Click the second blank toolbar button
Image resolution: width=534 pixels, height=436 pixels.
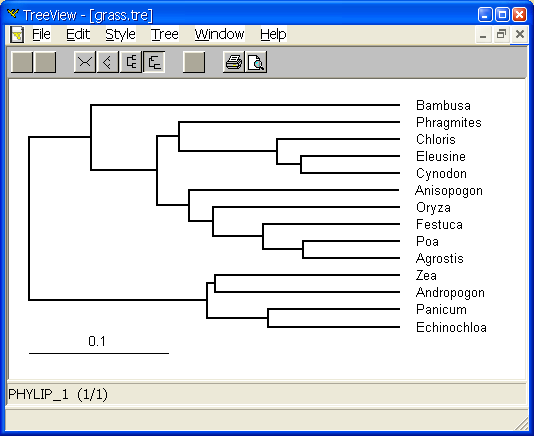coord(45,62)
